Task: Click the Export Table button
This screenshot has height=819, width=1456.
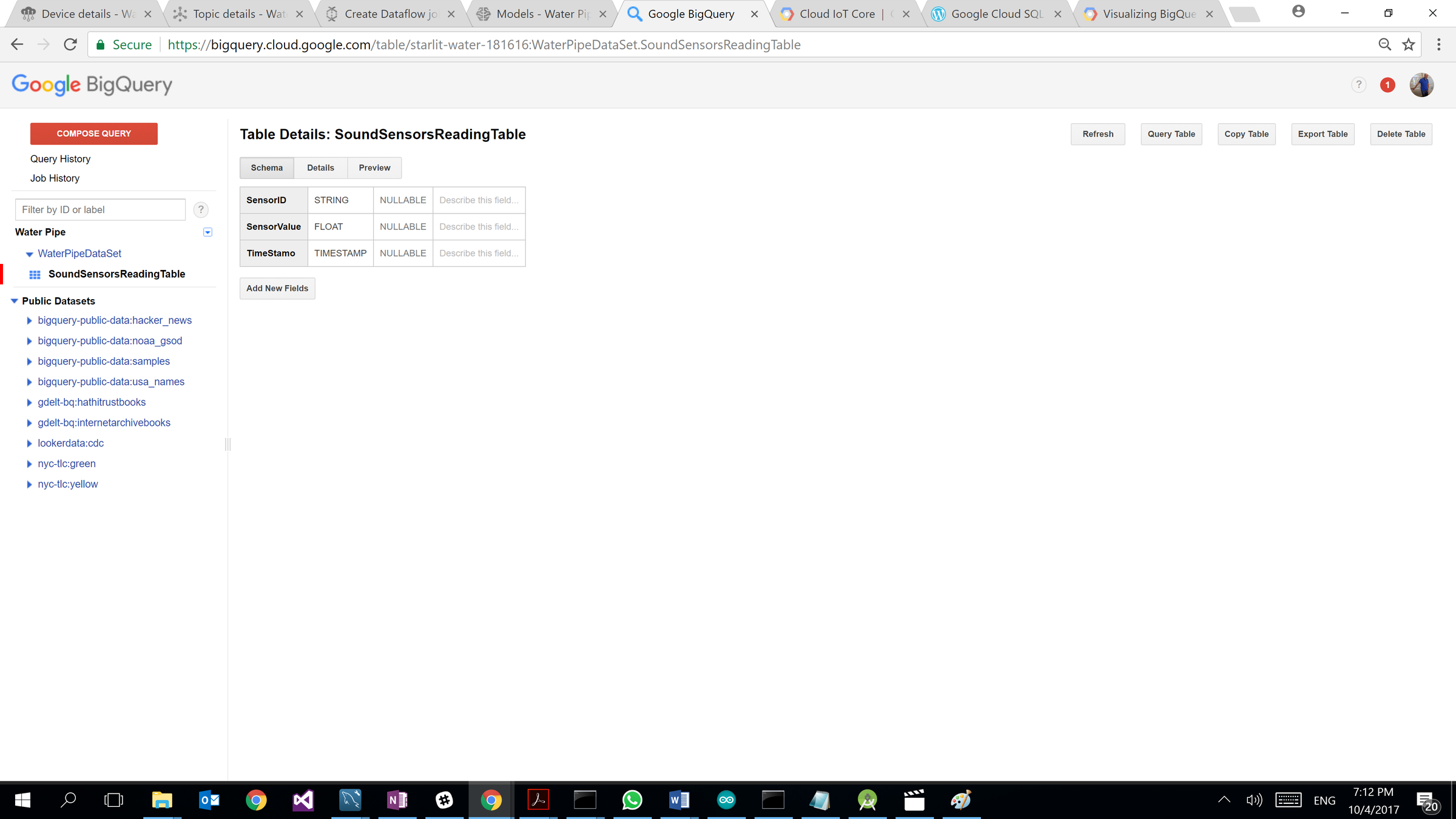Action: point(1323,134)
